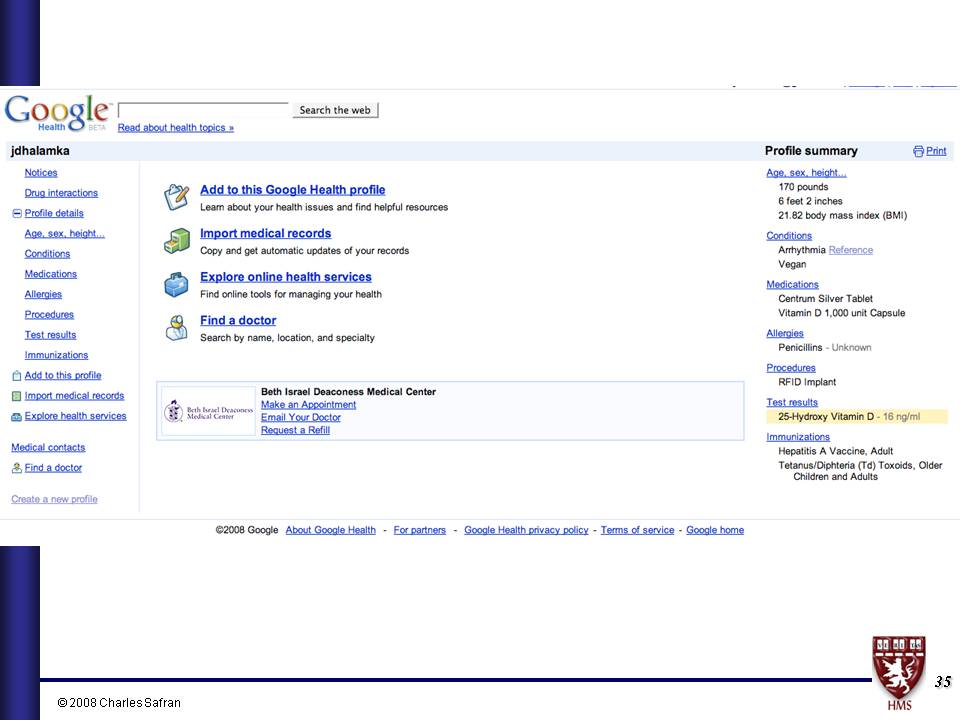The height and width of the screenshot is (720, 960).
Task: Select Immunizations in the left sidebar
Action: tap(56, 355)
